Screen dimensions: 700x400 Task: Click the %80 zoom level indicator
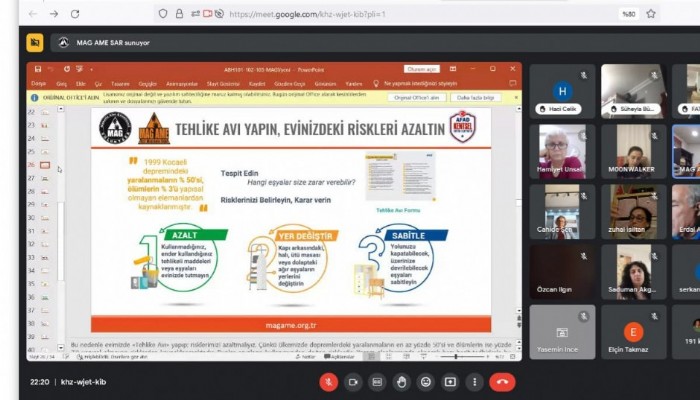pyautogui.click(x=629, y=14)
